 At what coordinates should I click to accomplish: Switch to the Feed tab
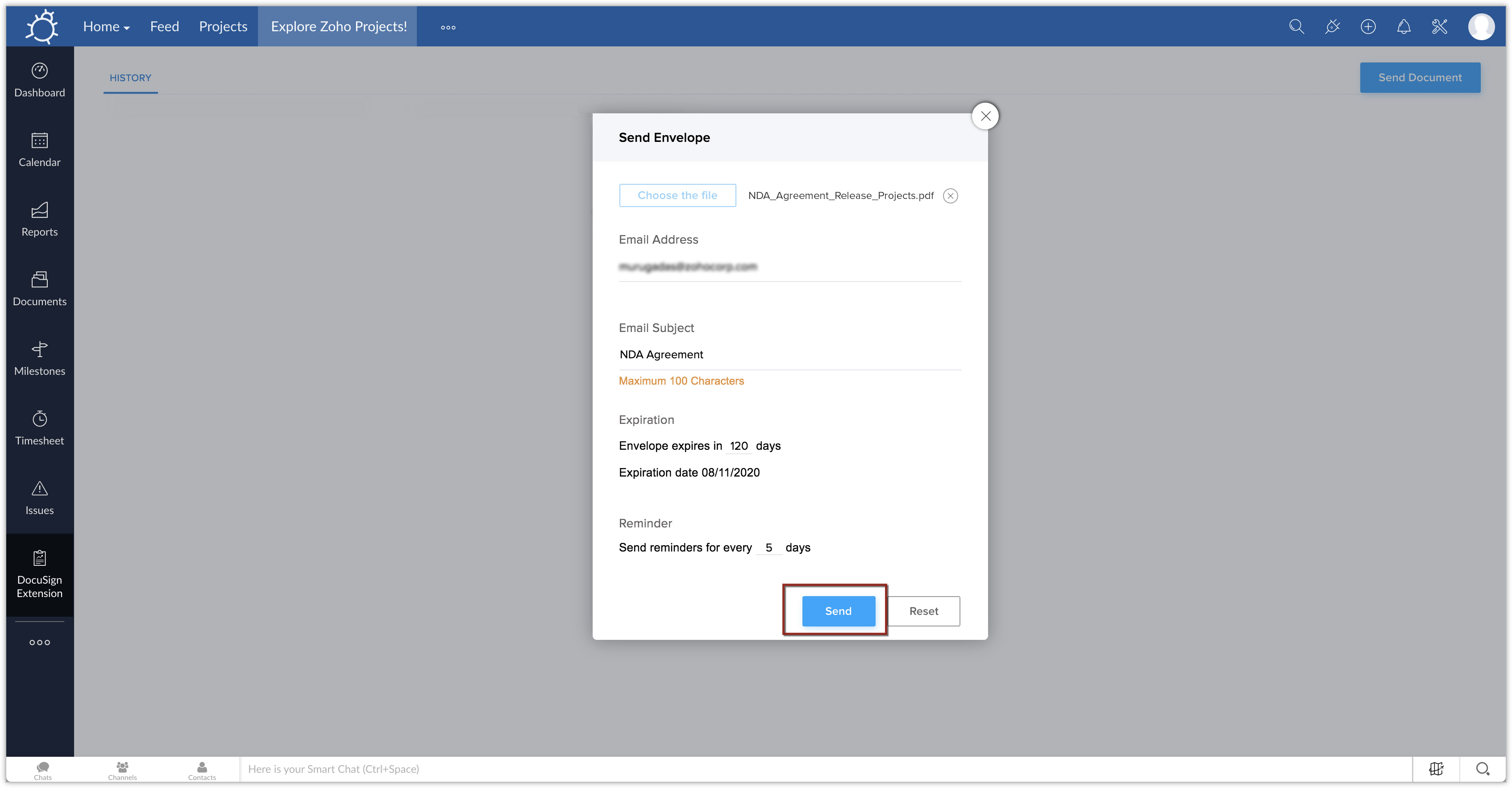pyautogui.click(x=164, y=26)
